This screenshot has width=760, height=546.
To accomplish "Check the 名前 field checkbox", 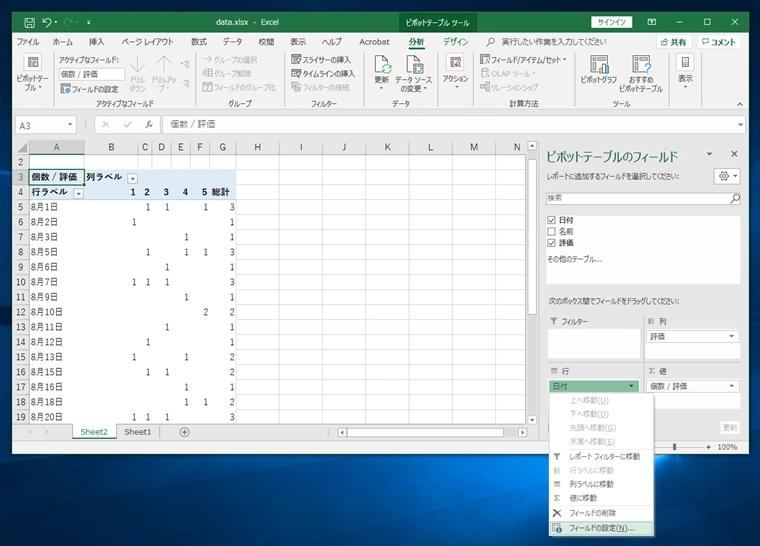I will click(x=552, y=231).
